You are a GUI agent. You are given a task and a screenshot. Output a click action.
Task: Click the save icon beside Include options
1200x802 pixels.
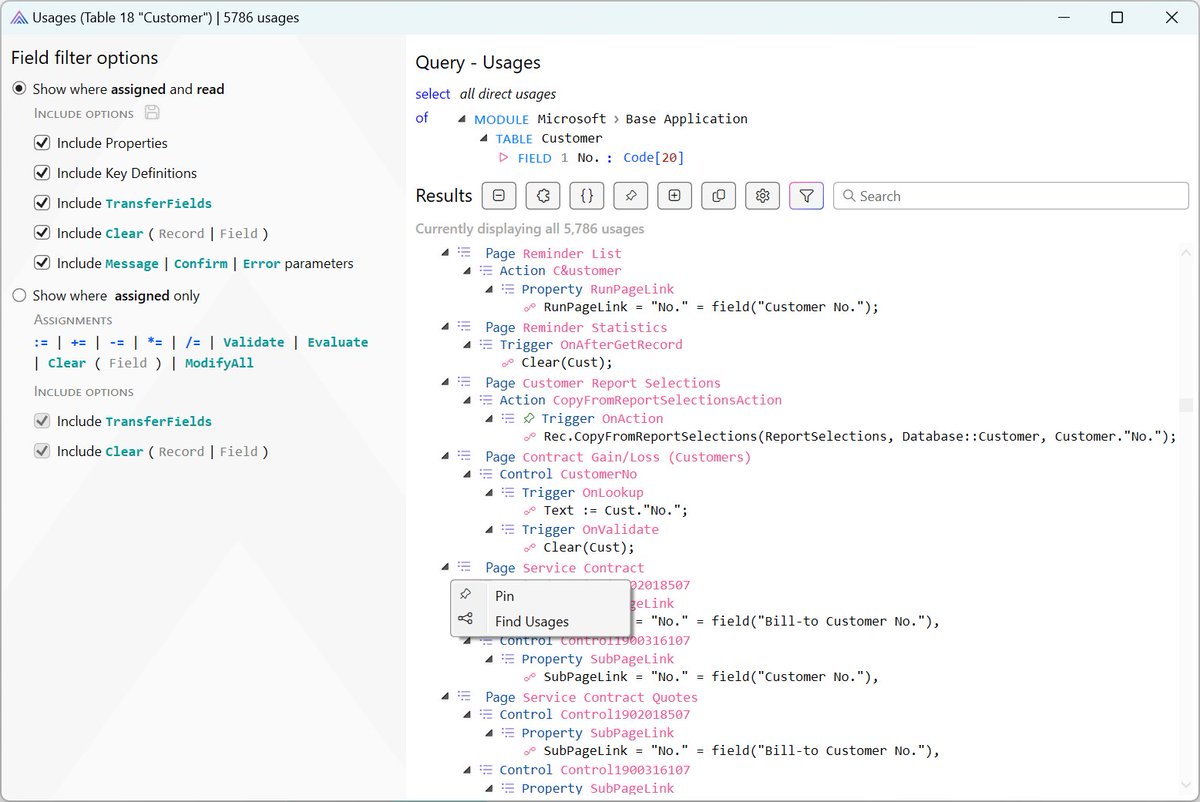152,113
